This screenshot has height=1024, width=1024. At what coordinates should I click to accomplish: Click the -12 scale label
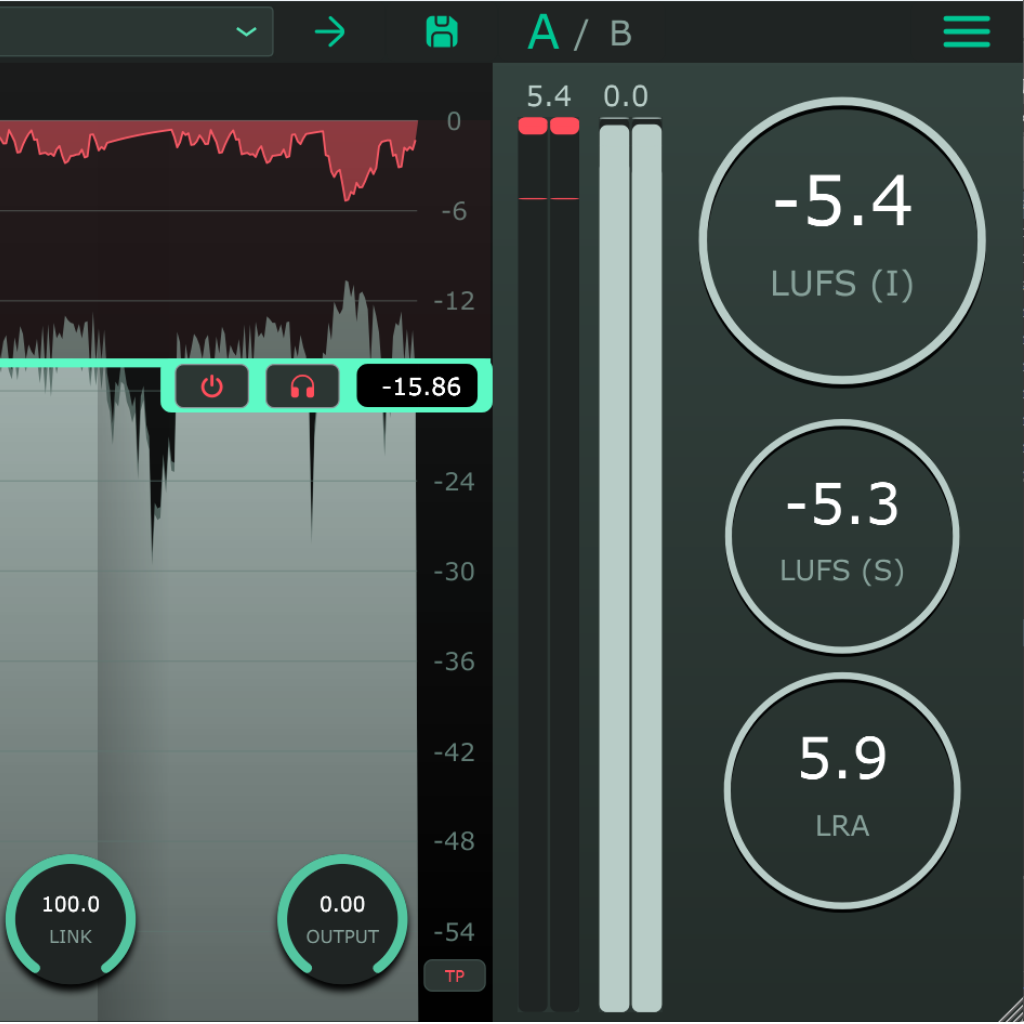point(454,301)
